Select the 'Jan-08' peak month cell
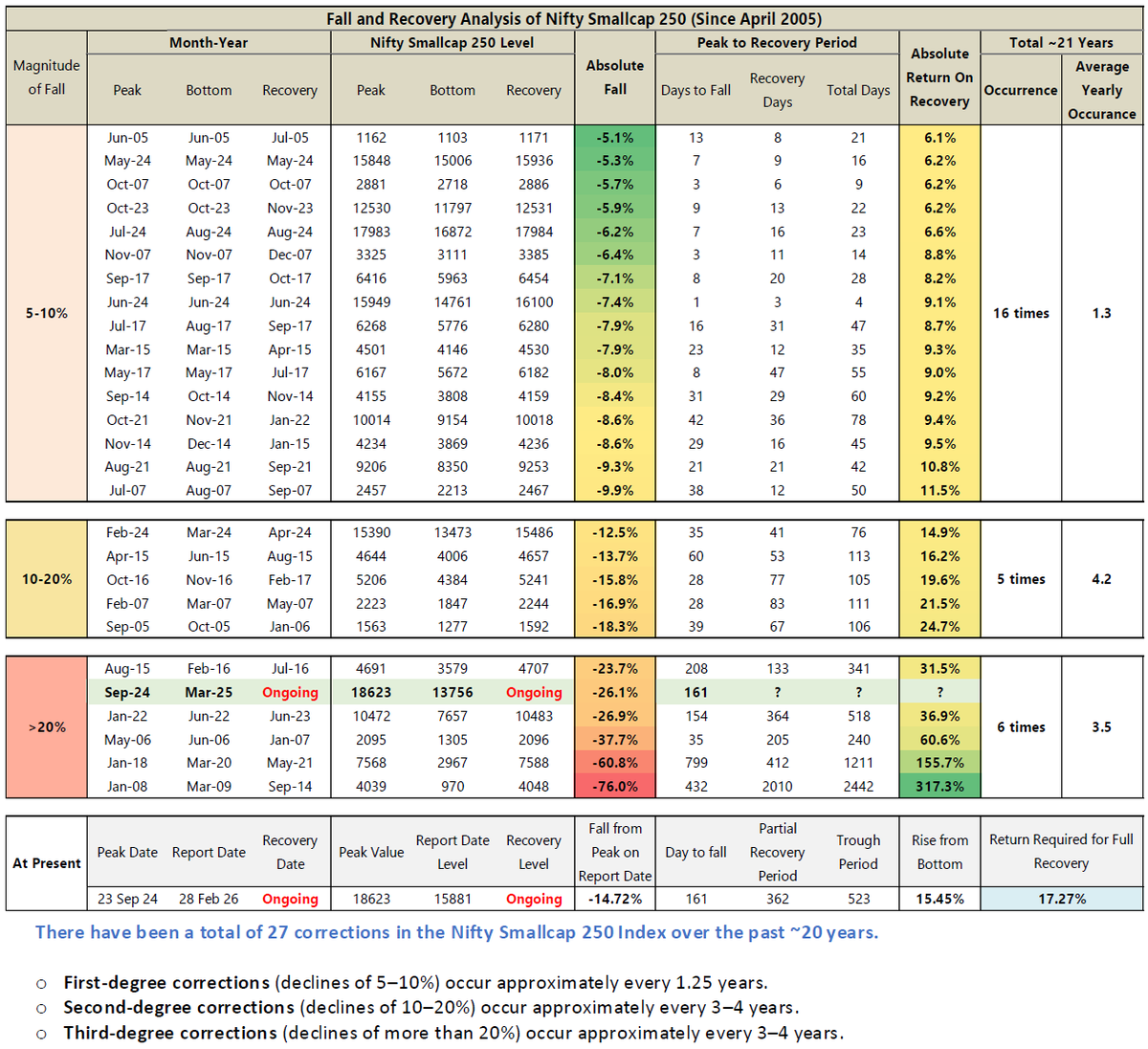This screenshot has height=1049, width=1148. pos(127,787)
